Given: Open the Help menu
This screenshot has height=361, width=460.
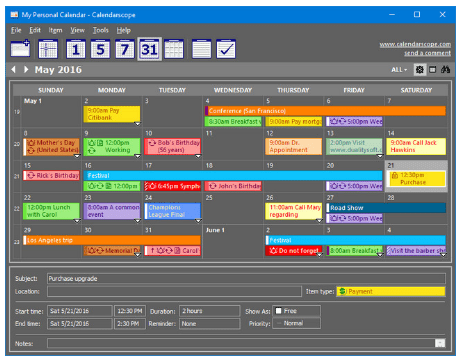Looking at the screenshot, I should click(124, 30).
